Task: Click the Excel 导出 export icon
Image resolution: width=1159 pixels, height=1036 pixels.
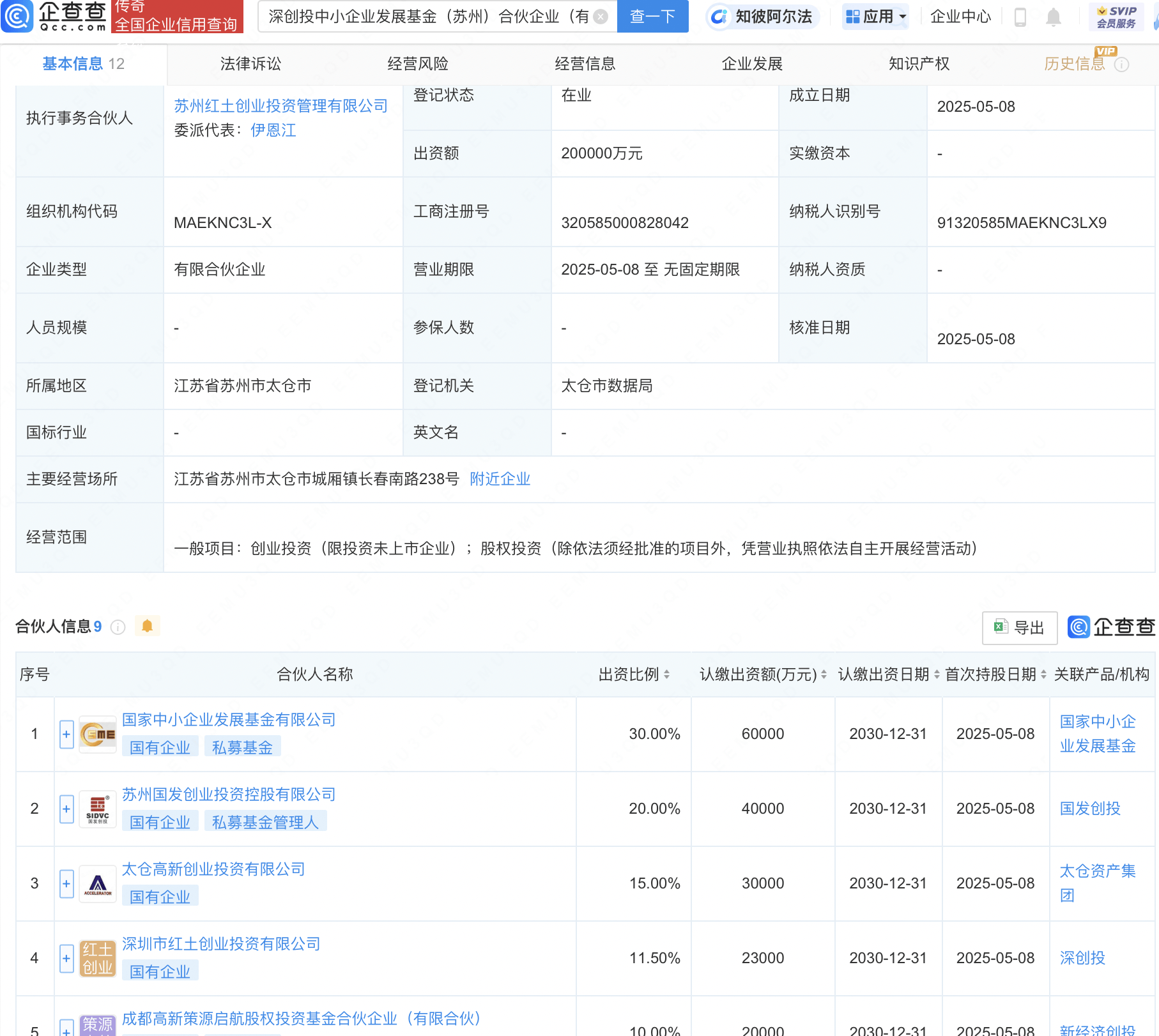Action: [1002, 628]
